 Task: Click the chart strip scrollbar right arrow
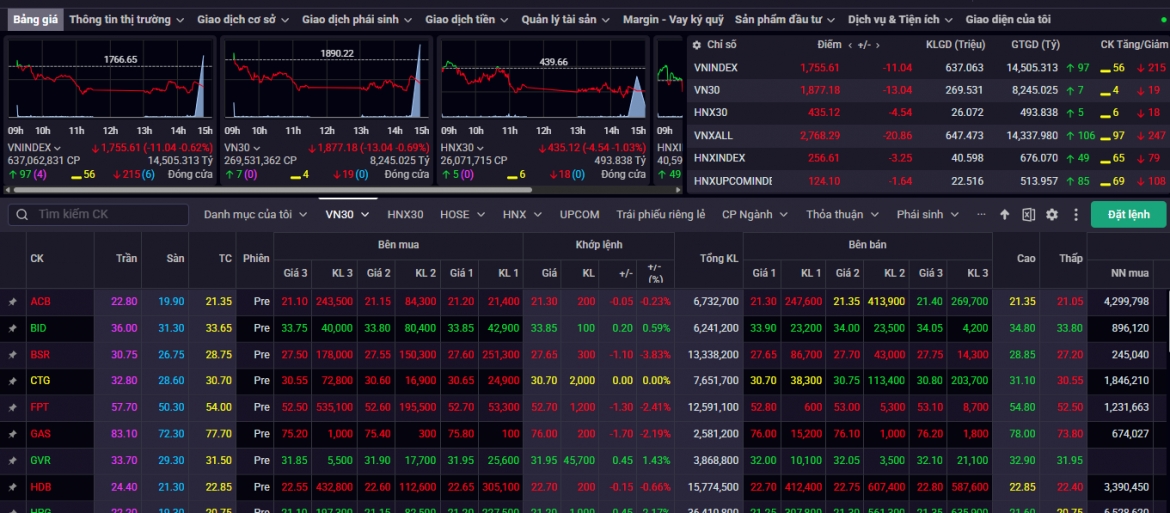tap(680, 189)
